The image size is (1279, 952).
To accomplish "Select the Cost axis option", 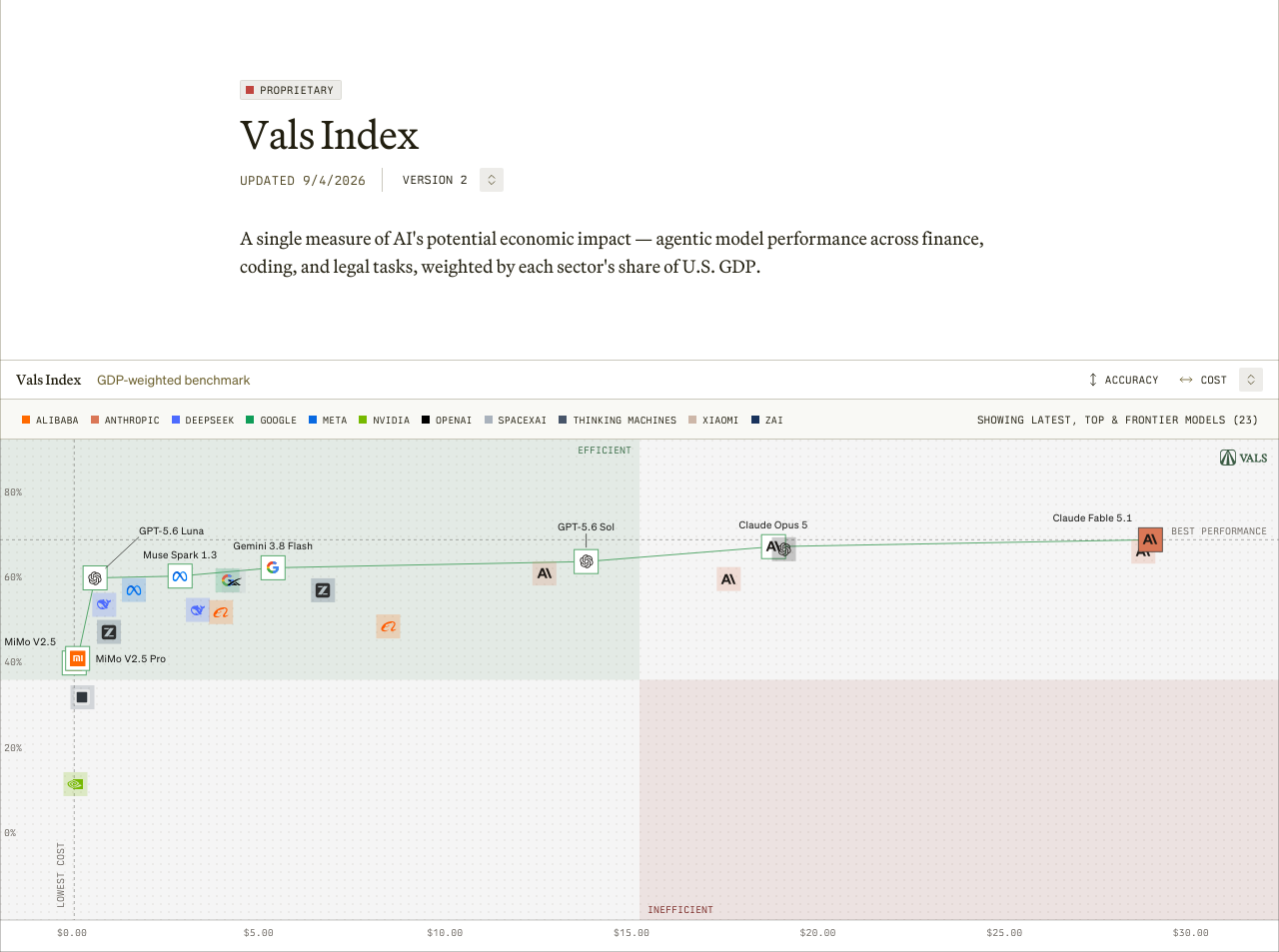I will (x=1203, y=380).
